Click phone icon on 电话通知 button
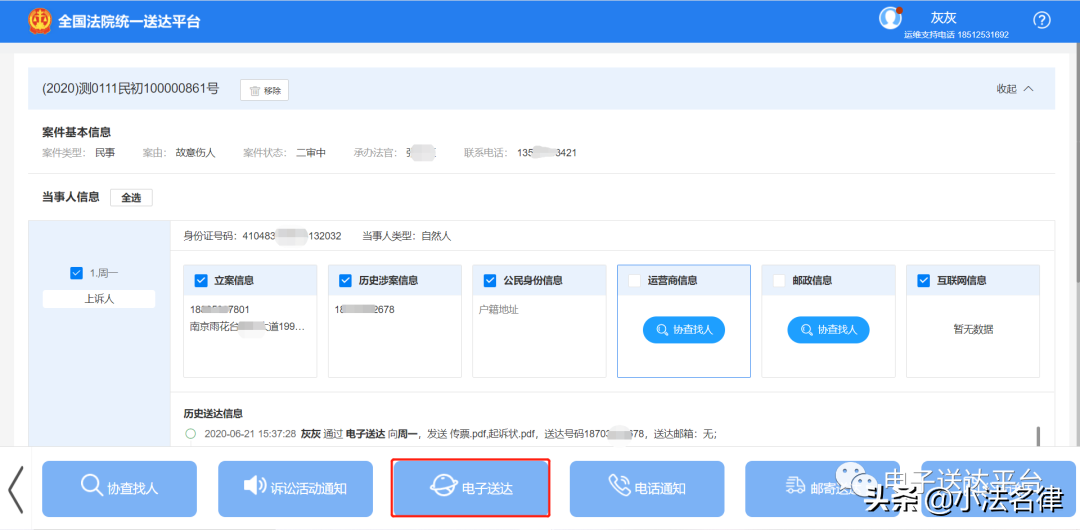The image size is (1080, 530). 619,487
